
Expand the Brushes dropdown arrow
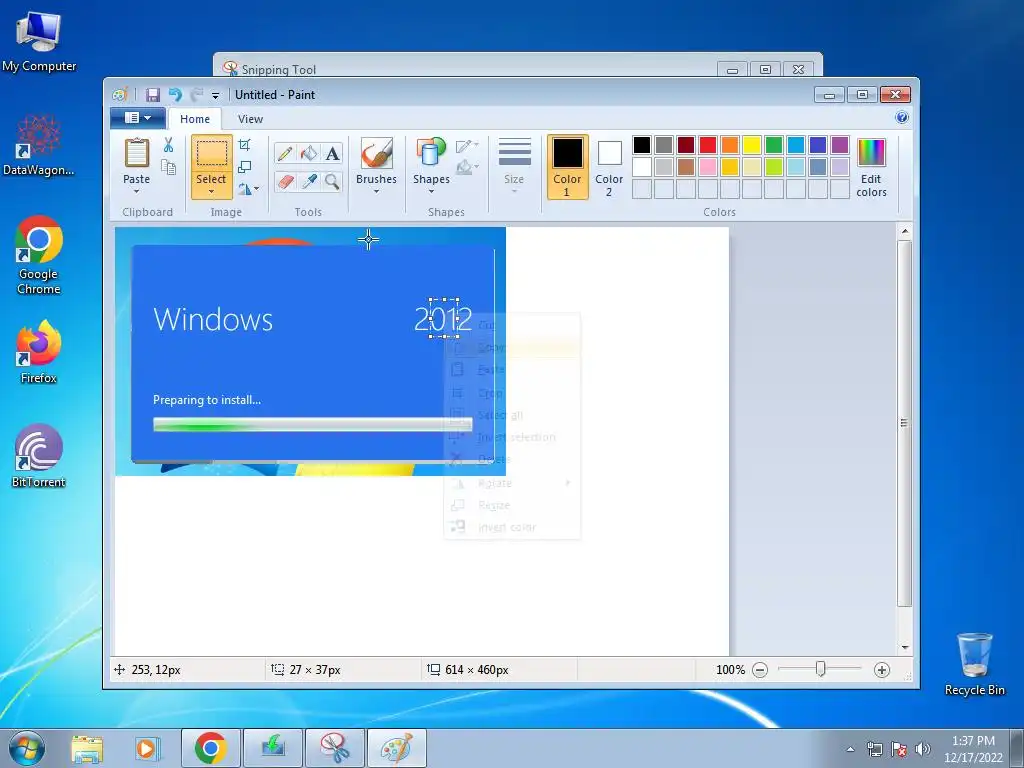[376, 191]
